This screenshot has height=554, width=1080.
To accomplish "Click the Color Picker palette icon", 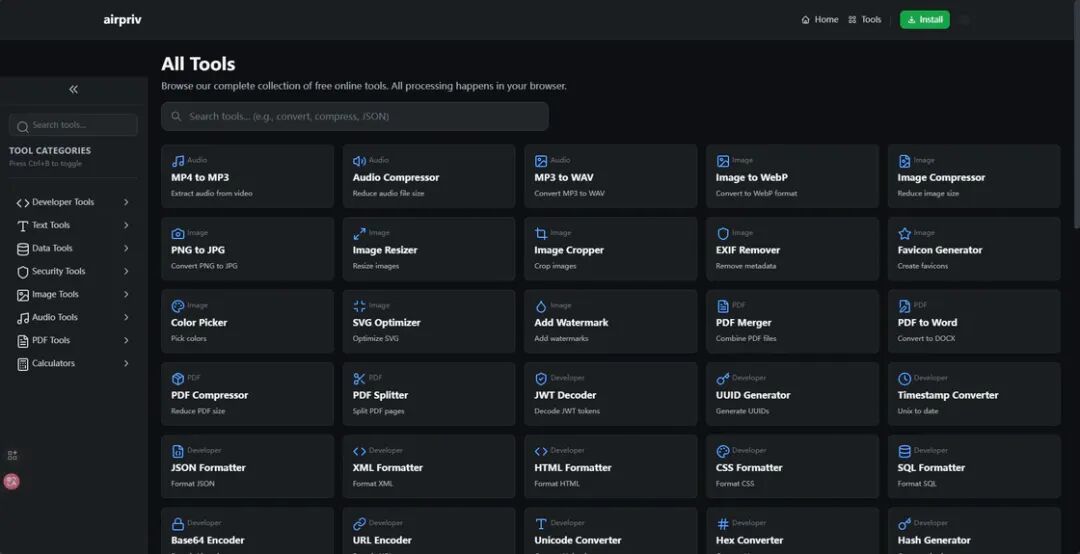I will [x=178, y=306].
